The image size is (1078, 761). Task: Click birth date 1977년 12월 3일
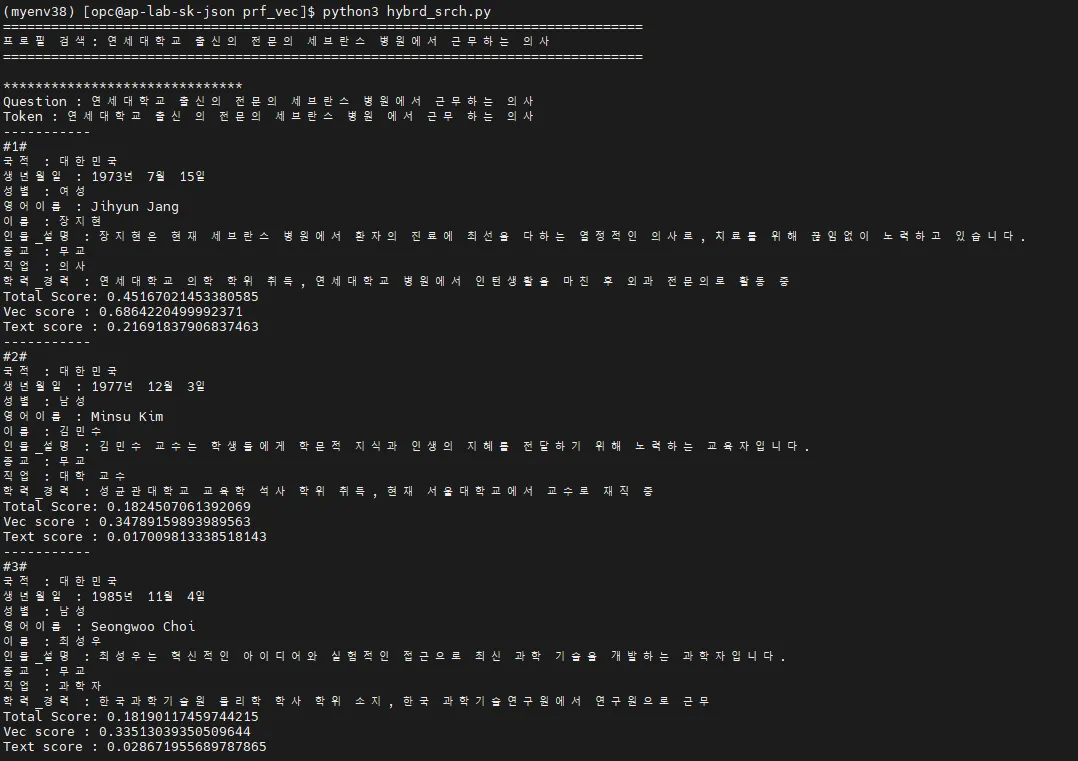pyautogui.click(x=148, y=386)
